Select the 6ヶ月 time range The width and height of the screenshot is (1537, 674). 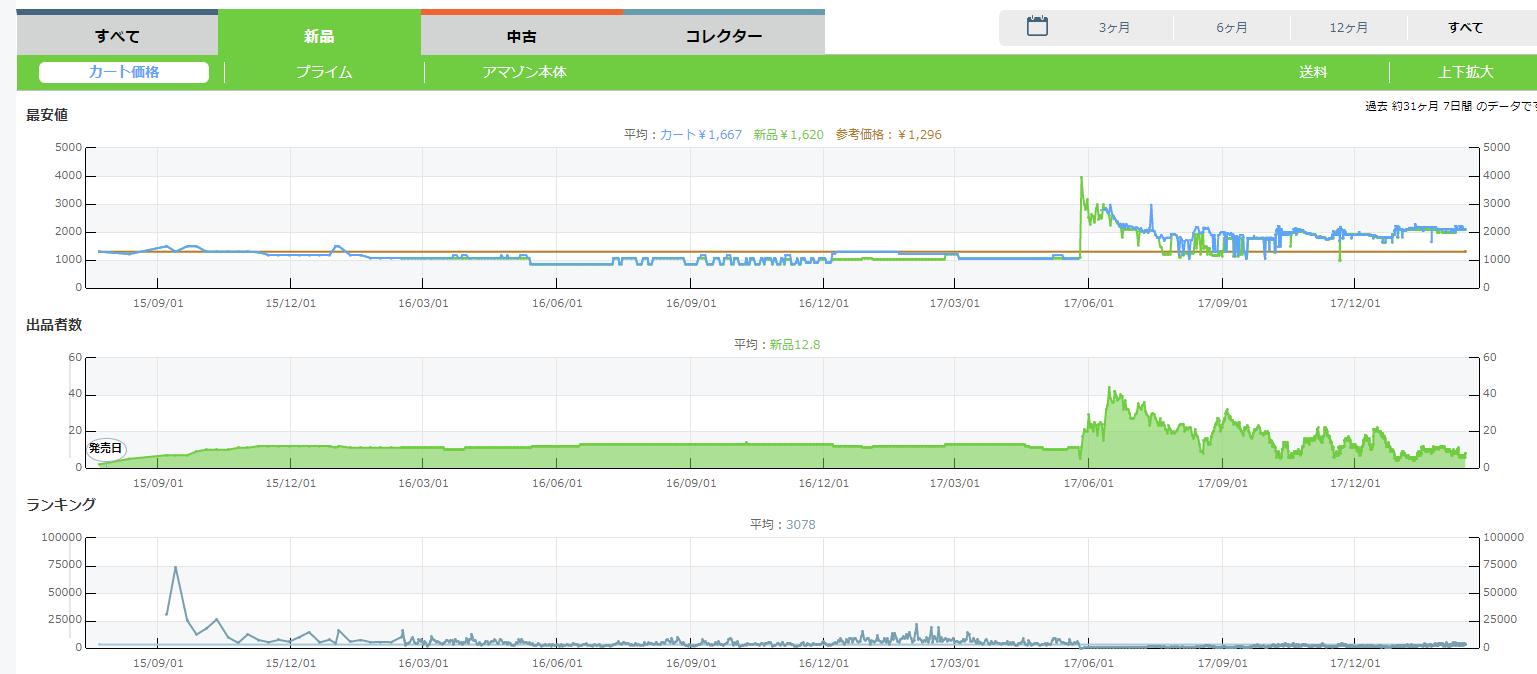click(x=1231, y=28)
